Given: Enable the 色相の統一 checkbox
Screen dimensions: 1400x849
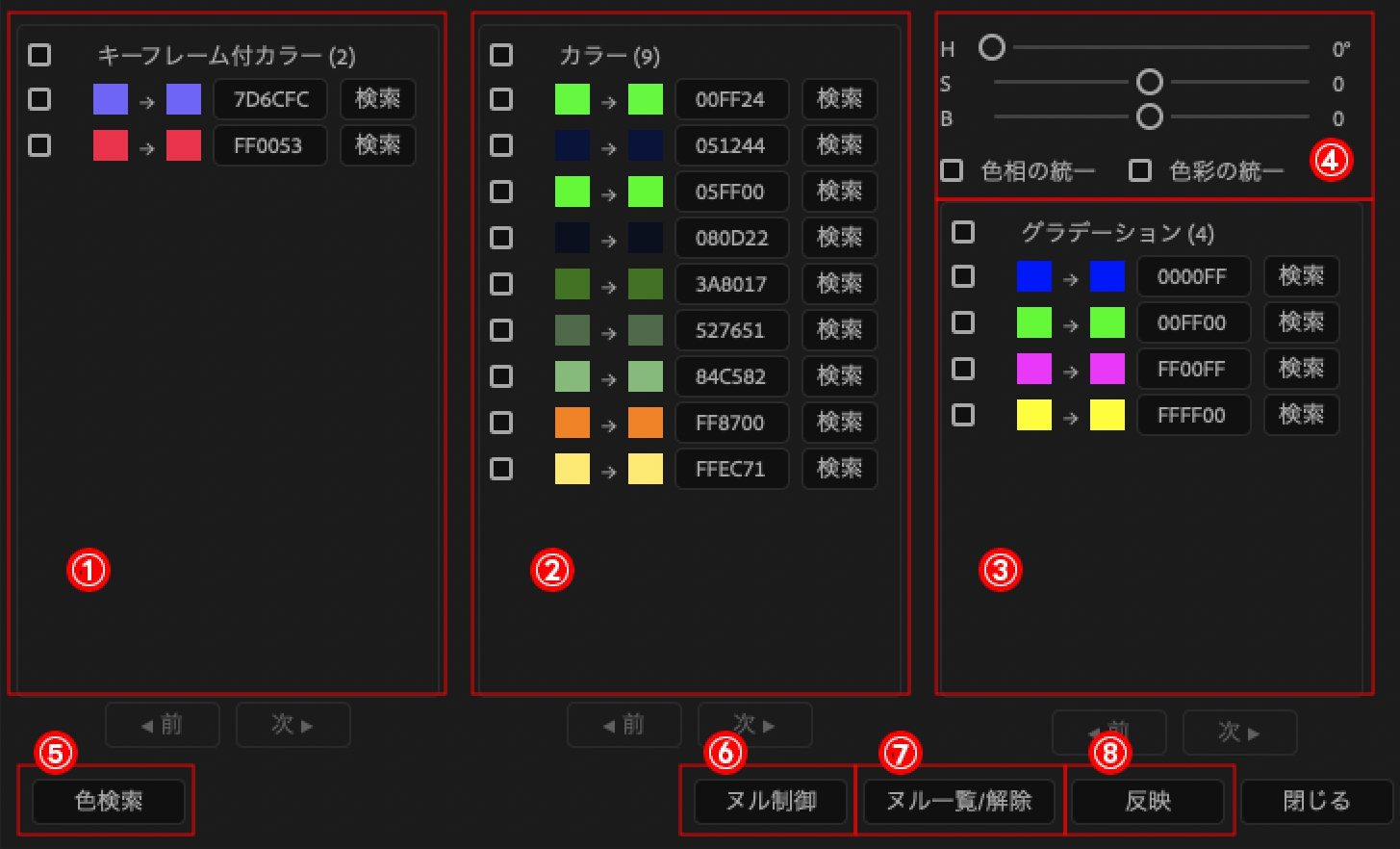Looking at the screenshot, I should 952,171.
